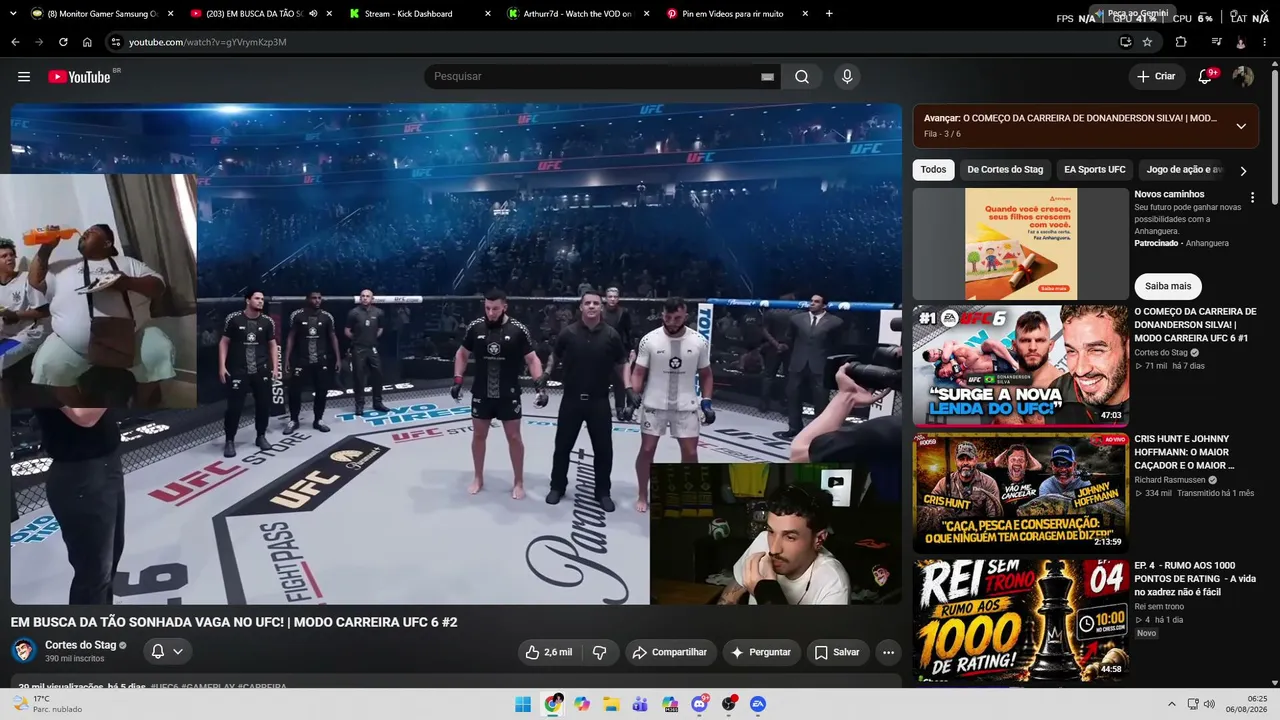Select the Todos filter chip

pos(933,170)
